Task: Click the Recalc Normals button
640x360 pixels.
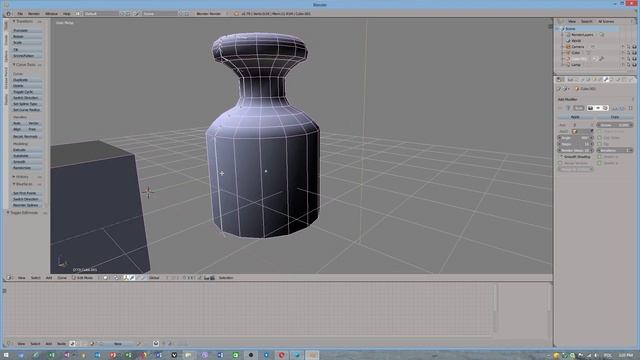Action: coord(27,136)
